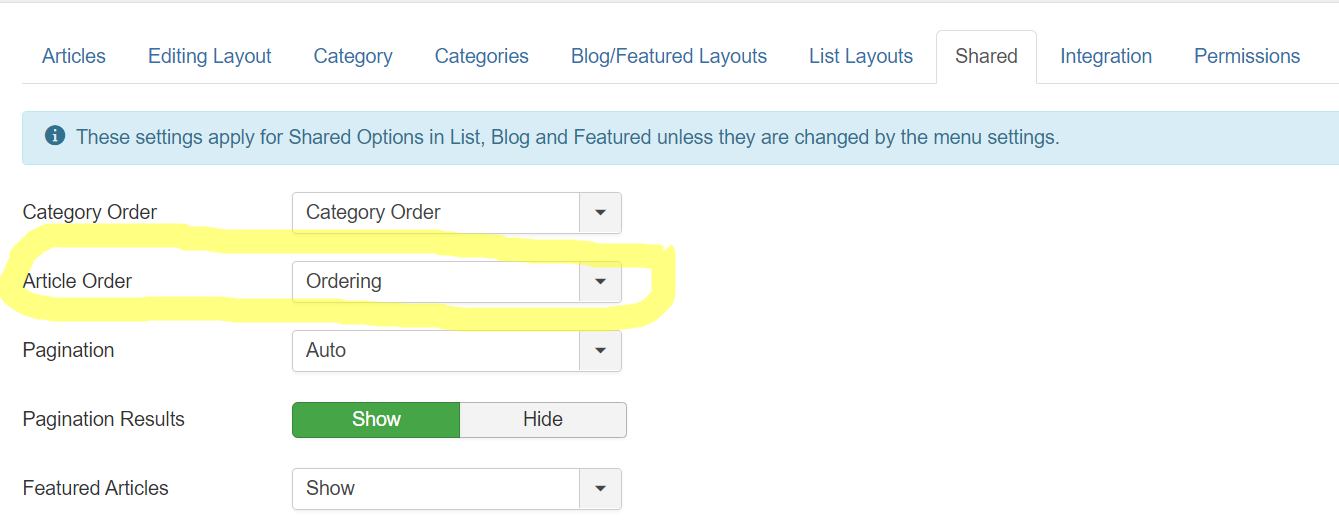Select the Blog/Featured Layouts tab
The width and height of the screenshot is (1339, 531).
pyautogui.click(x=669, y=57)
